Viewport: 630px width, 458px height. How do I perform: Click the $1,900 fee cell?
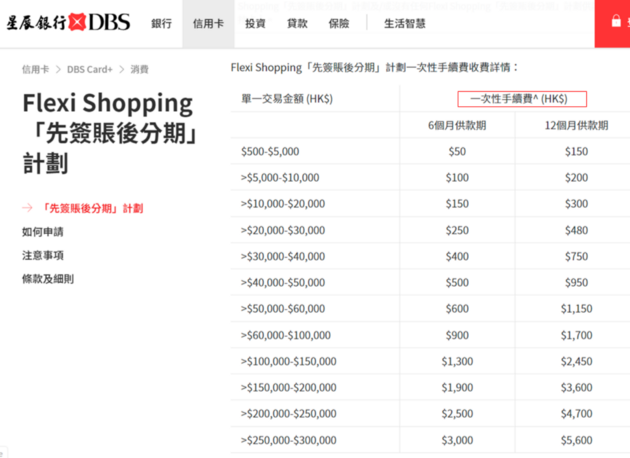(x=457, y=387)
